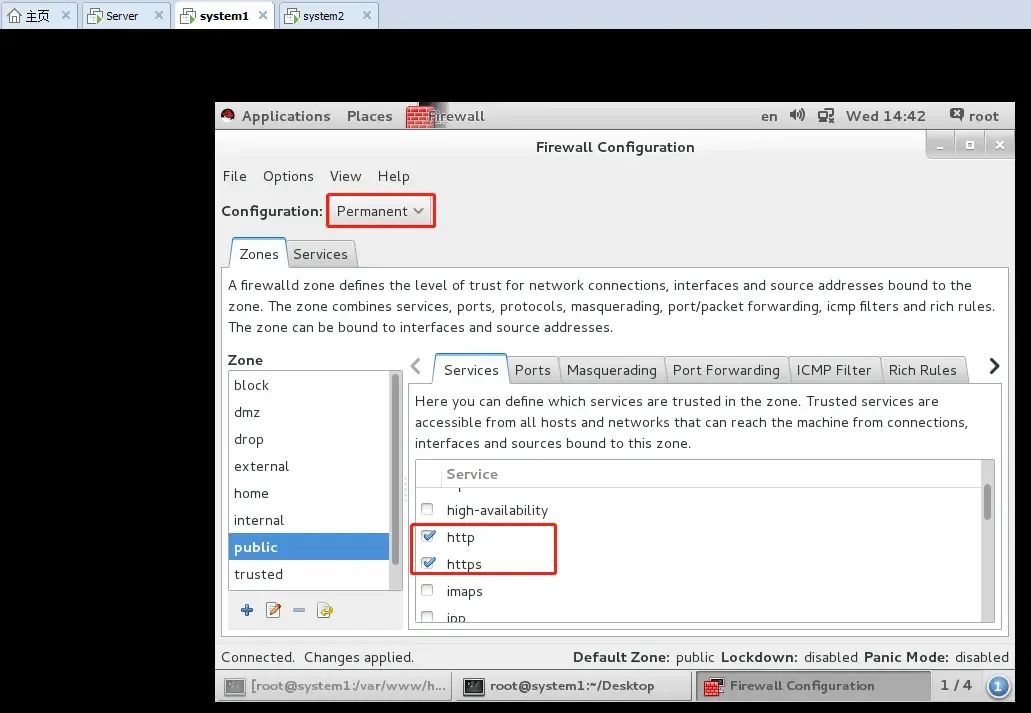Click the volume speaker icon in panel
Image resolution: width=1031 pixels, height=713 pixels.
tap(798, 115)
